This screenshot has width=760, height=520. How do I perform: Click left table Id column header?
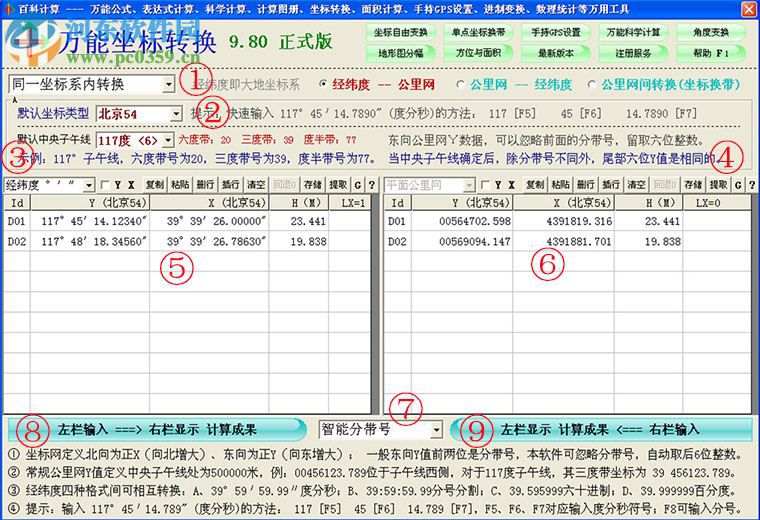point(17,203)
